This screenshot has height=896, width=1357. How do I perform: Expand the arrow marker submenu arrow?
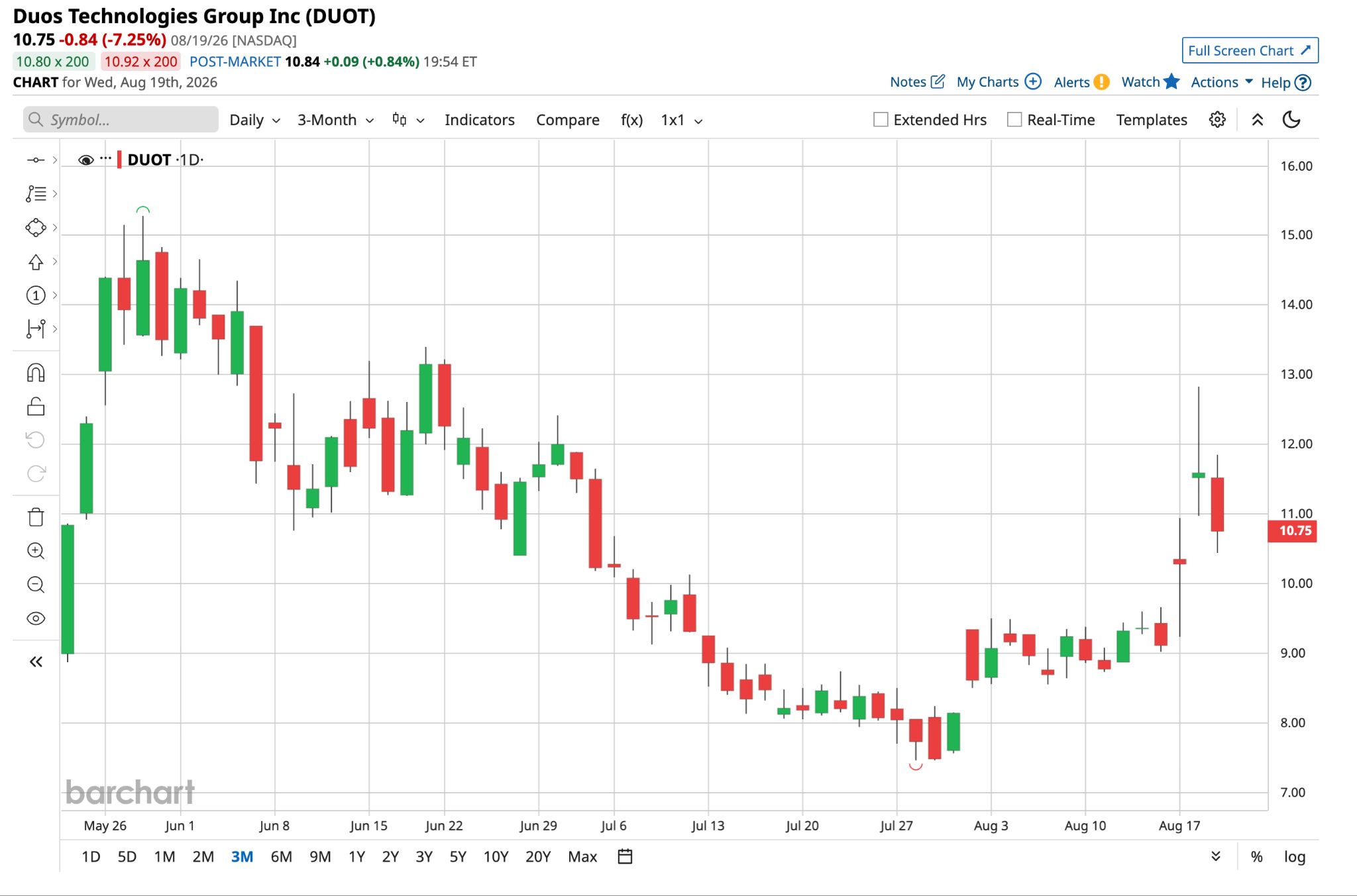55,262
